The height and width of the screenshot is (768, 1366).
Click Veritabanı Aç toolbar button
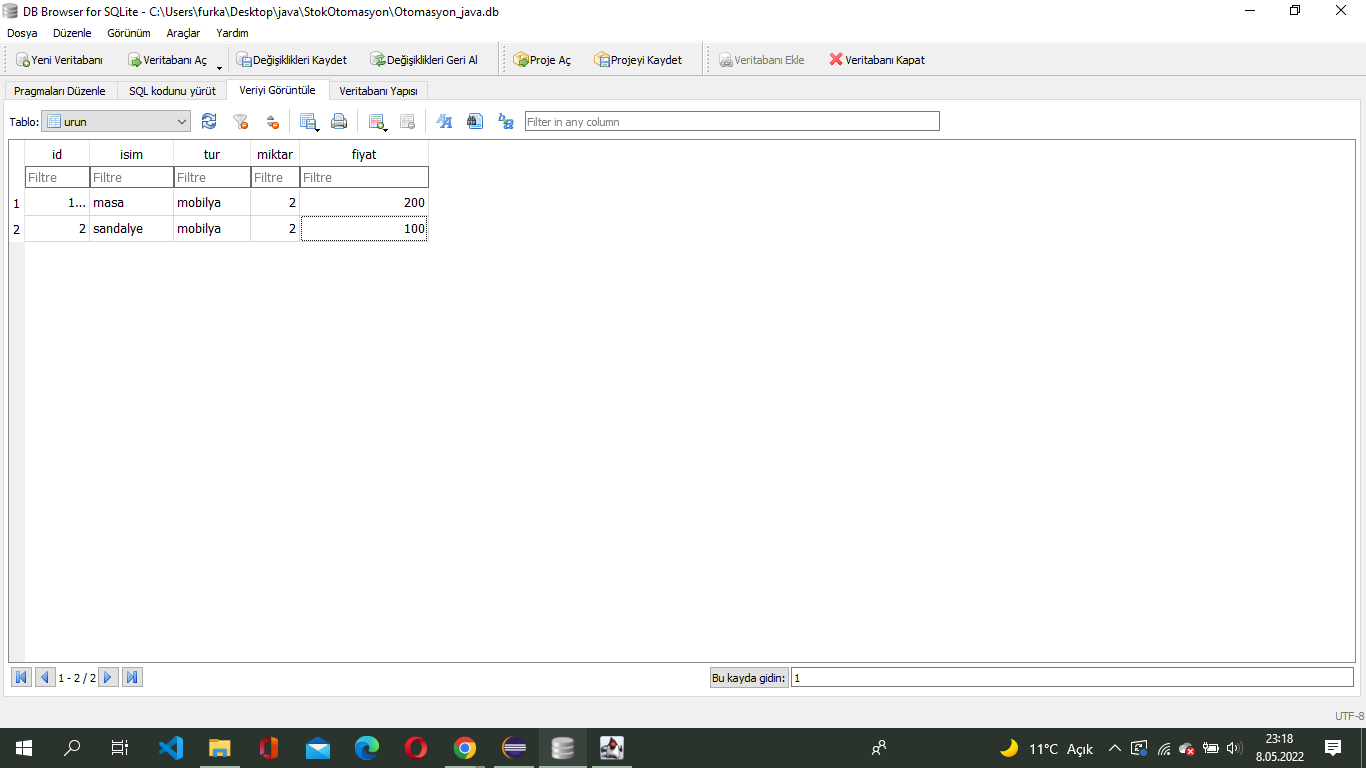(167, 60)
